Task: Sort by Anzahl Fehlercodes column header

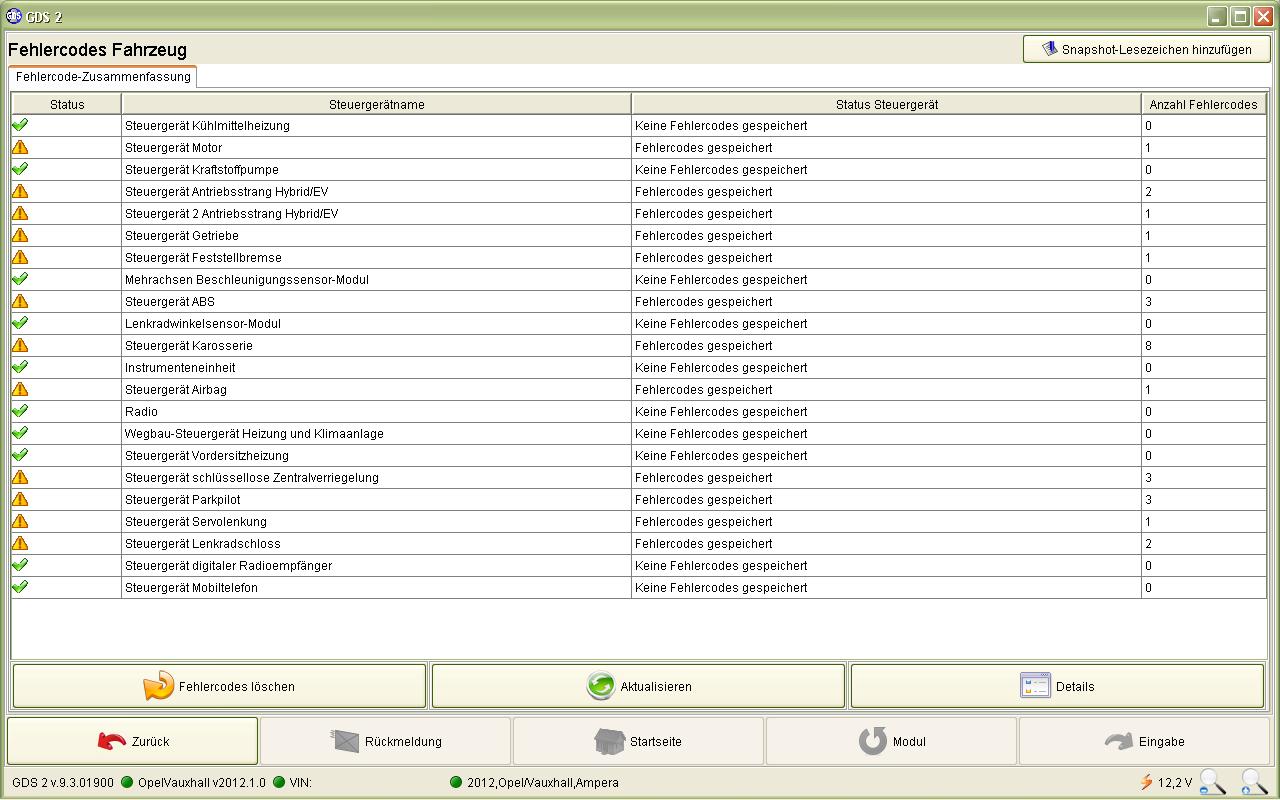Action: coord(1203,104)
